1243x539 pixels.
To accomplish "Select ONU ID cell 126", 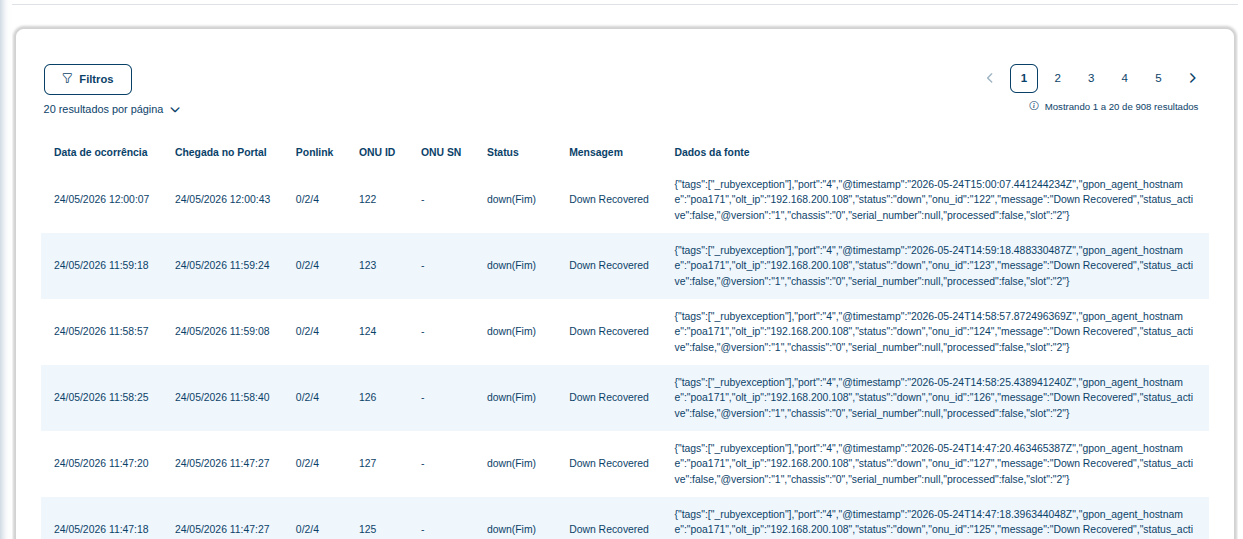I will pyautogui.click(x=368, y=397).
